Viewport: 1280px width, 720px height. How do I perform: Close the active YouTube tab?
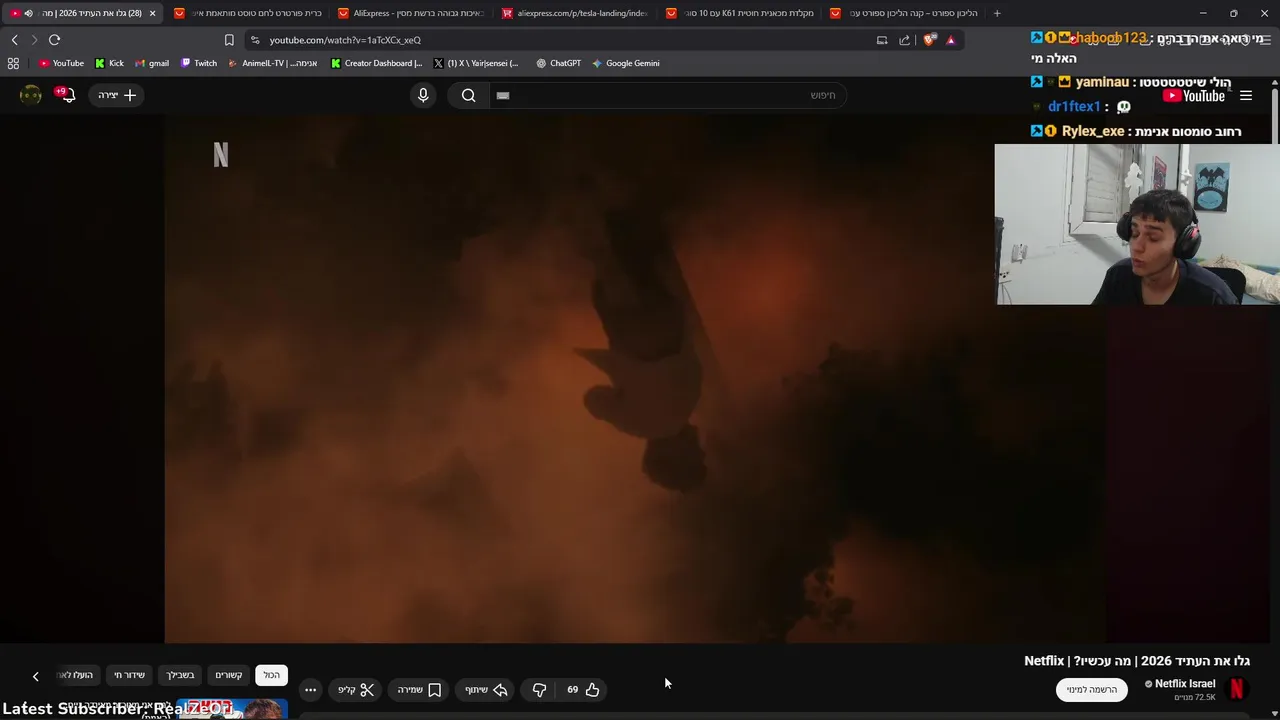click(152, 13)
